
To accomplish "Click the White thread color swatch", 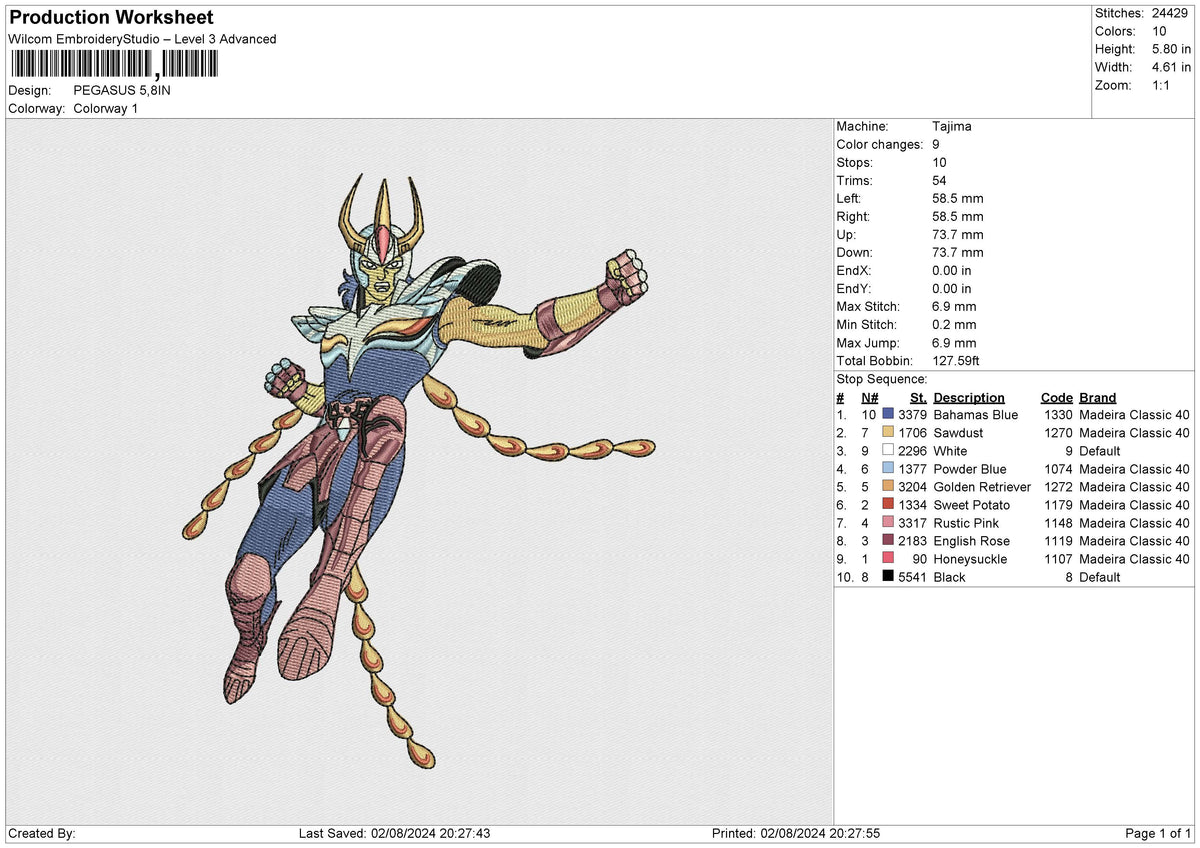I will (x=888, y=451).
